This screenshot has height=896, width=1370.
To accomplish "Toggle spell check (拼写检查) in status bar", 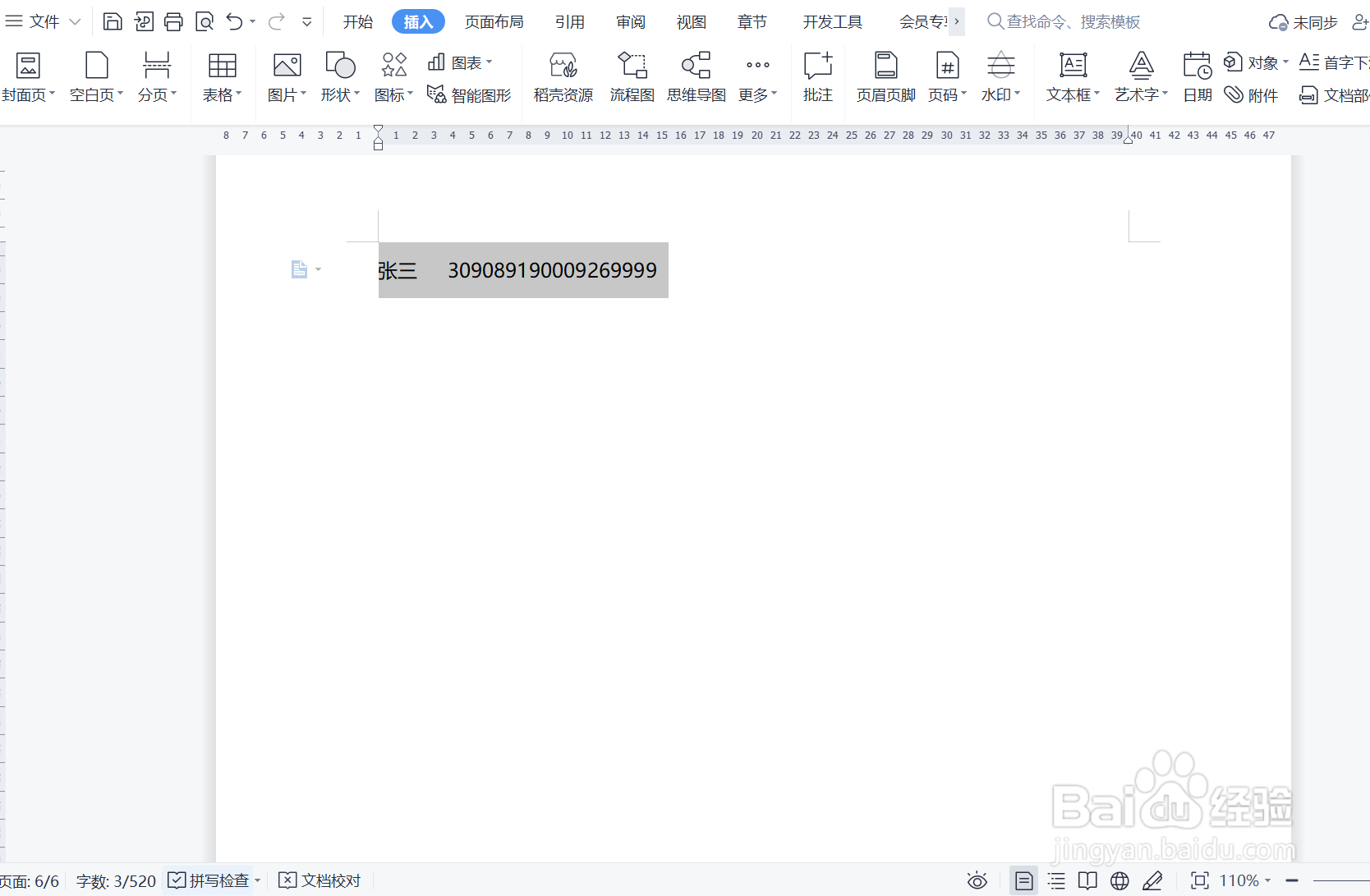I will click(x=209, y=880).
